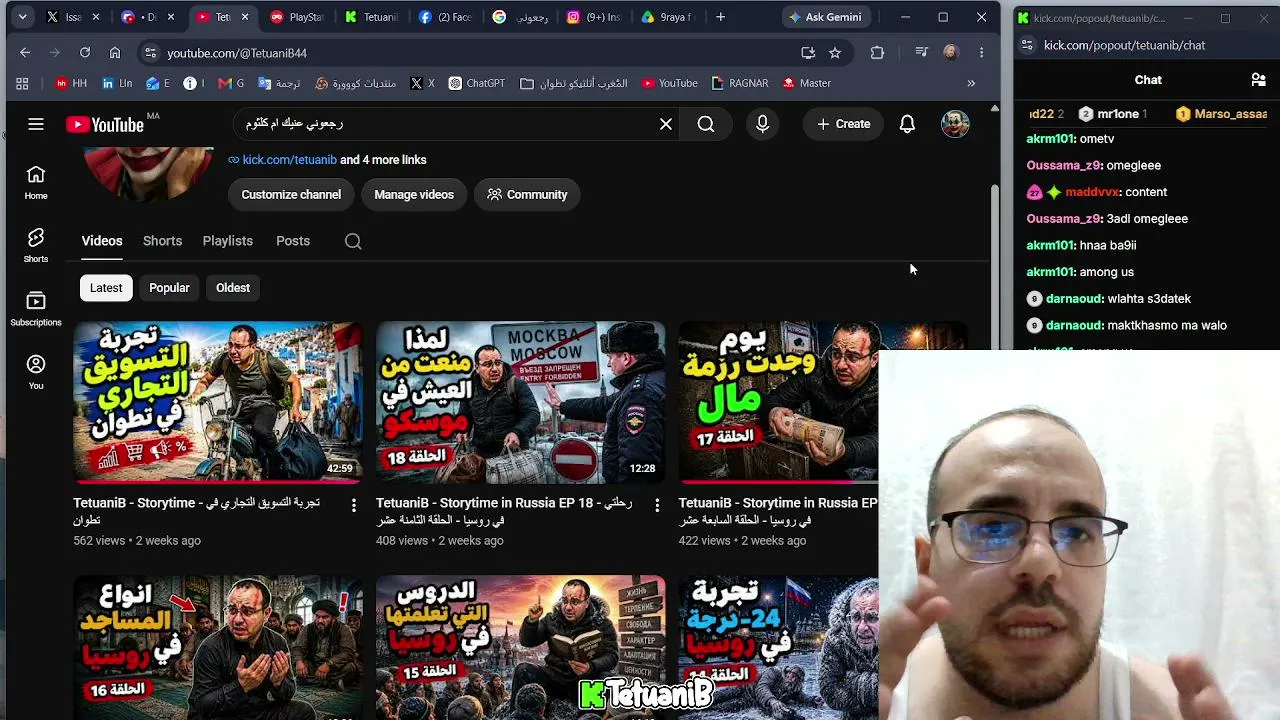The image size is (1280, 720).
Task: View site info in the Kick popout window
Action: 1027,45
